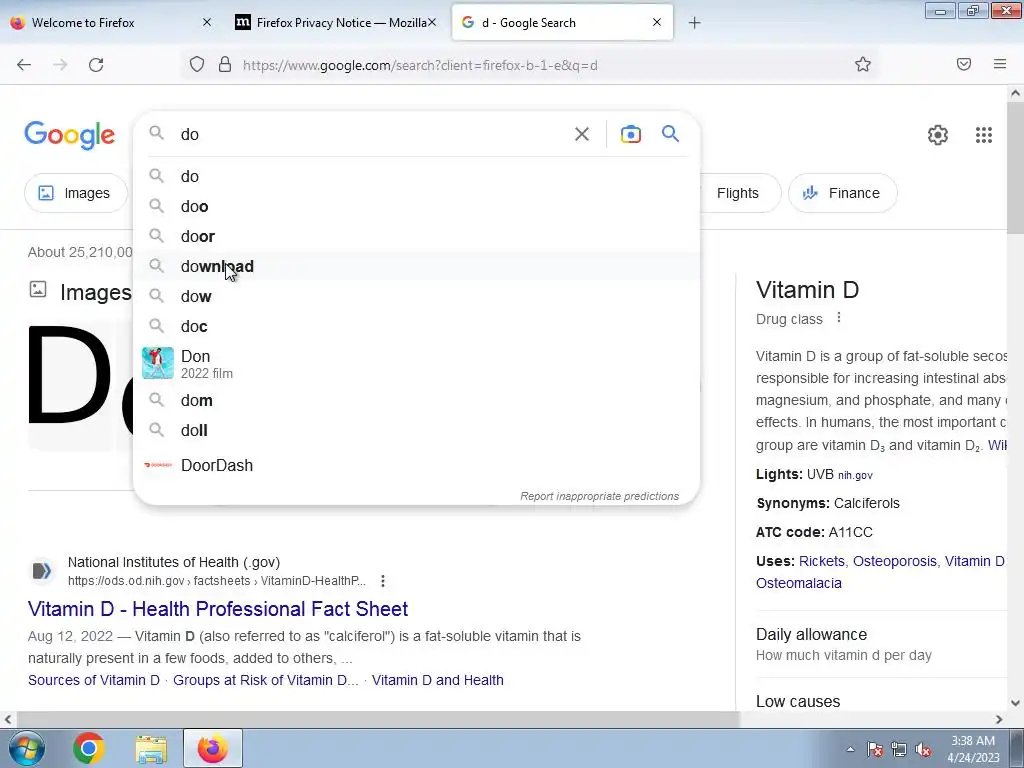Open the Save to Pocket icon
1024x768 pixels.
point(964,64)
